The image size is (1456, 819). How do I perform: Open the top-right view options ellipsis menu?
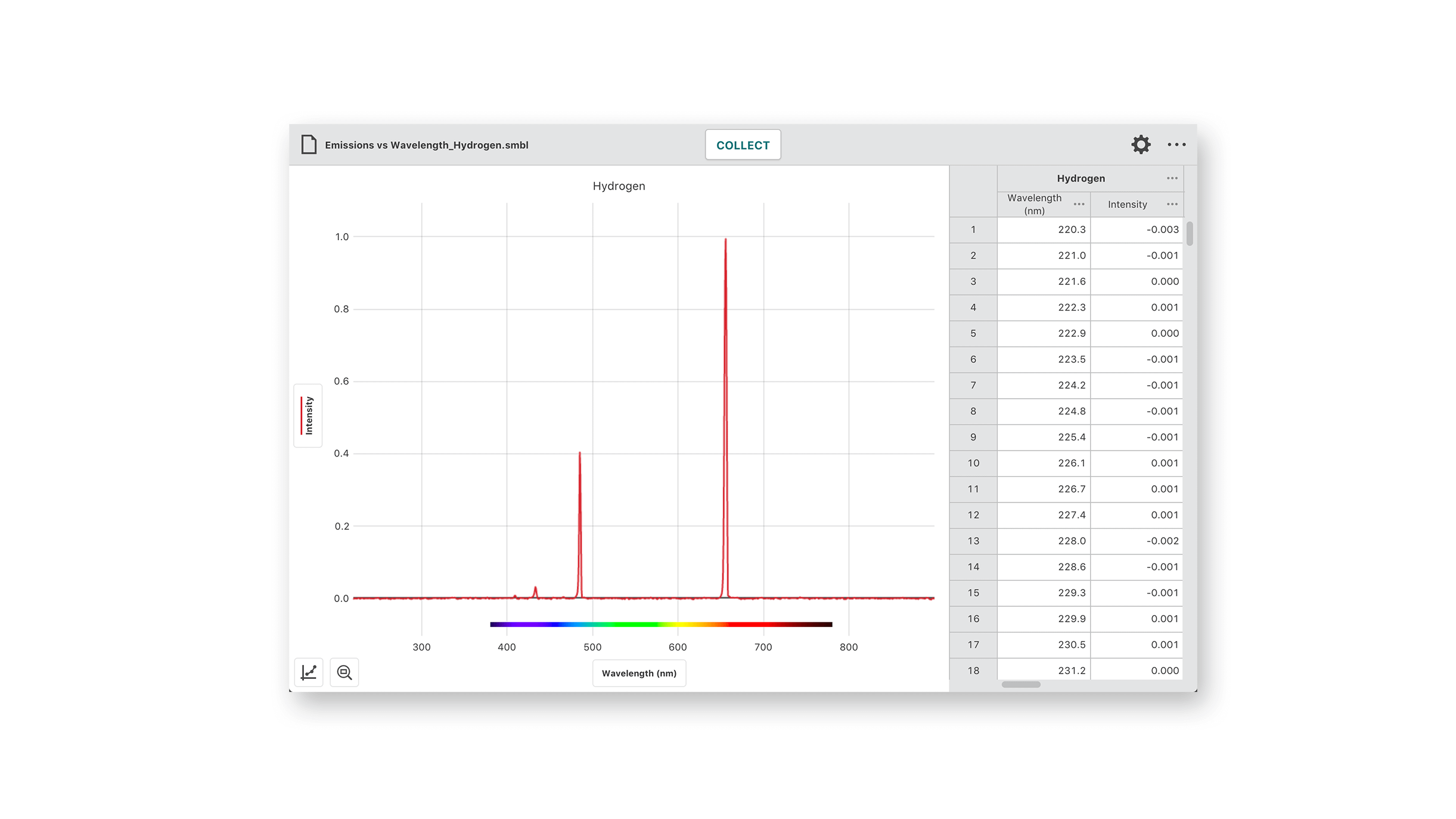click(x=1176, y=145)
